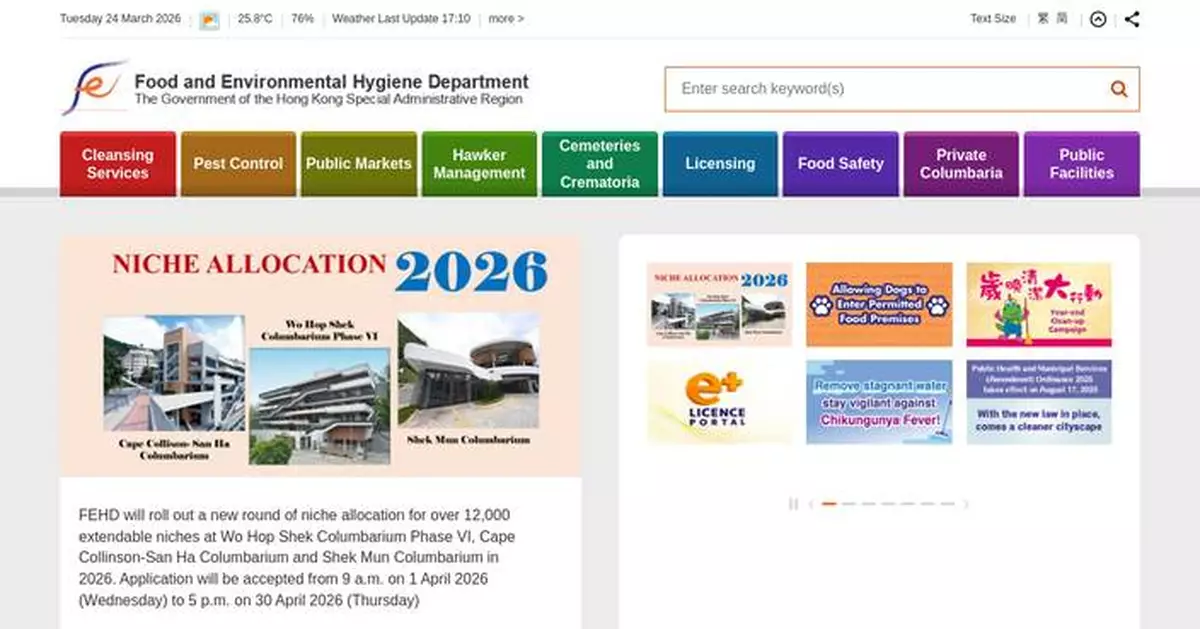Viewport: 1200px width, 629px height.
Task: Go to next carousel slide arrow
Action: point(966,504)
